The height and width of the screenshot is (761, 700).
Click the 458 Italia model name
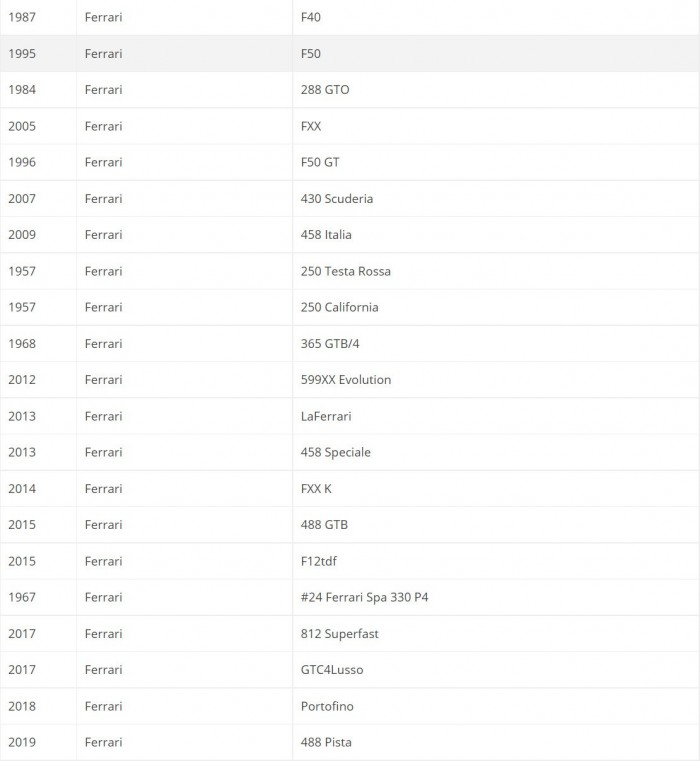(x=326, y=235)
